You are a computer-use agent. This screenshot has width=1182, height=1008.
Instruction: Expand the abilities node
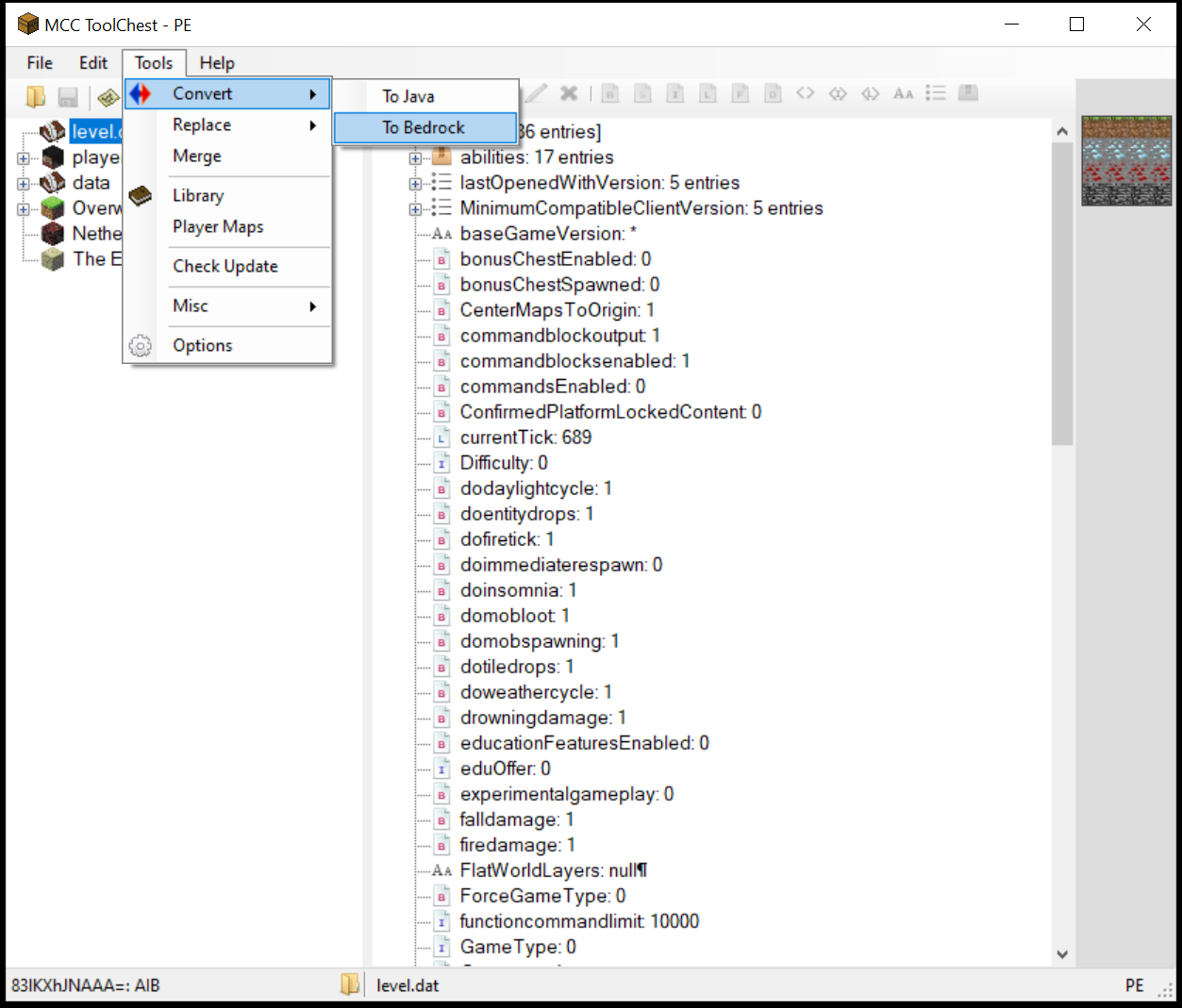[x=415, y=158]
